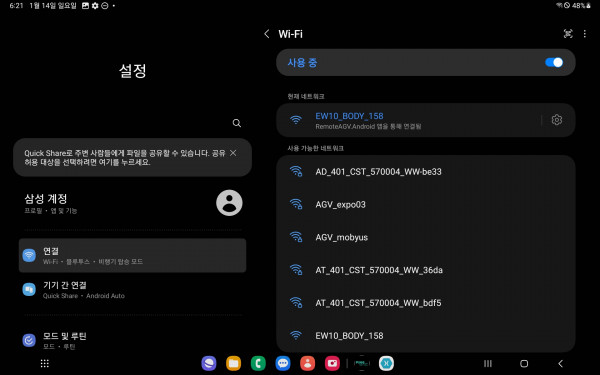This screenshot has width=600, height=375.
Task: Dismiss the Quick Share tip banner
Action: point(233,153)
